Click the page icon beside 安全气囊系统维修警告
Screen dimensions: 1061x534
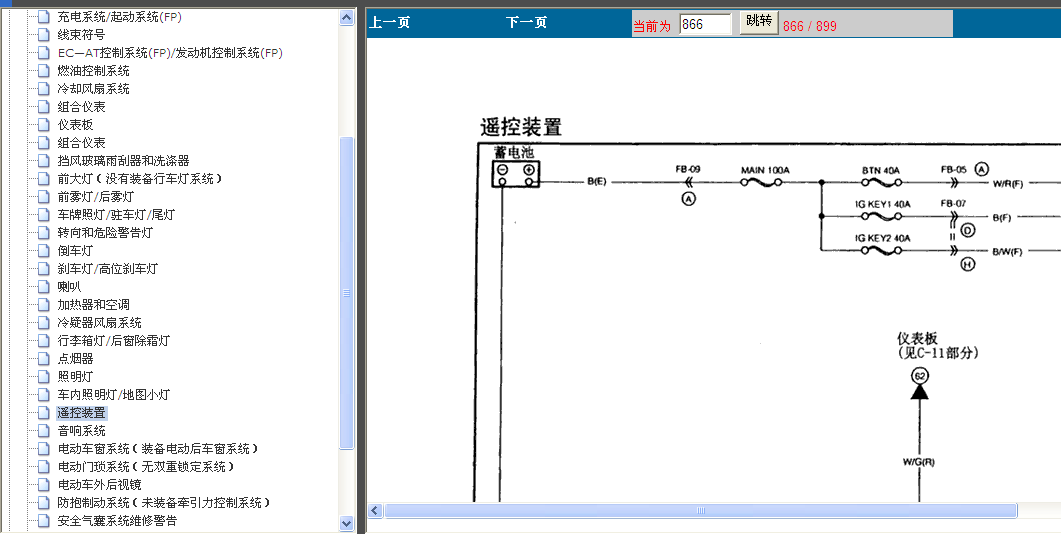[x=43, y=520]
